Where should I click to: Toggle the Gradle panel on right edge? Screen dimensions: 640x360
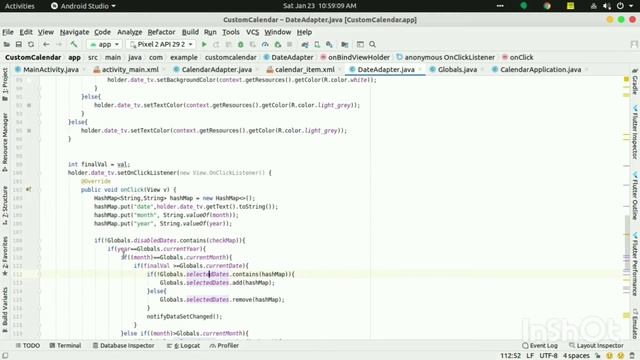(635, 82)
